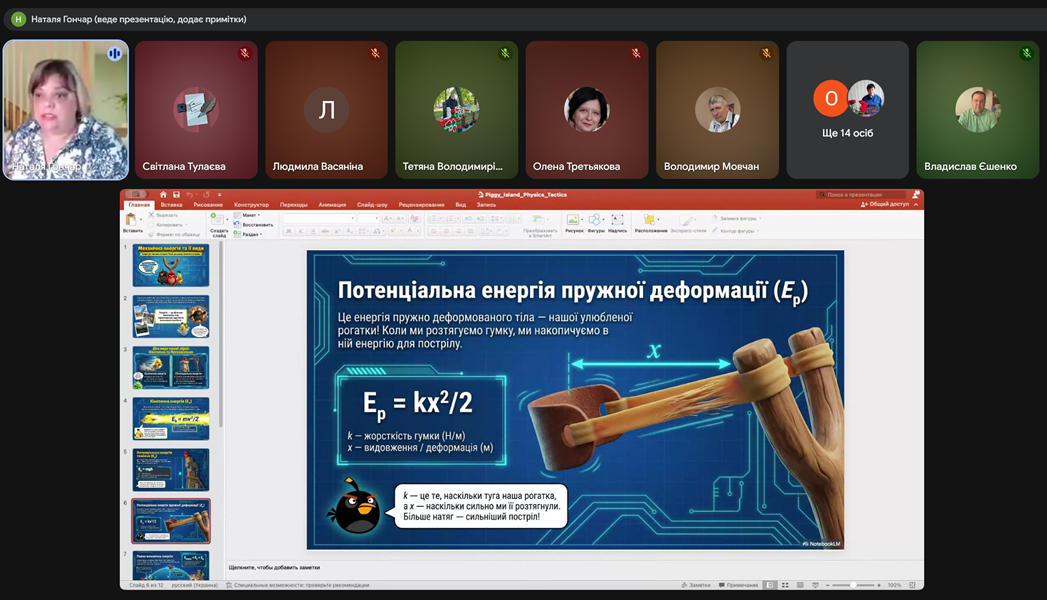The image size is (1047, 600).
Task: Click zoom out minus in status bar
Action: click(828, 585)
